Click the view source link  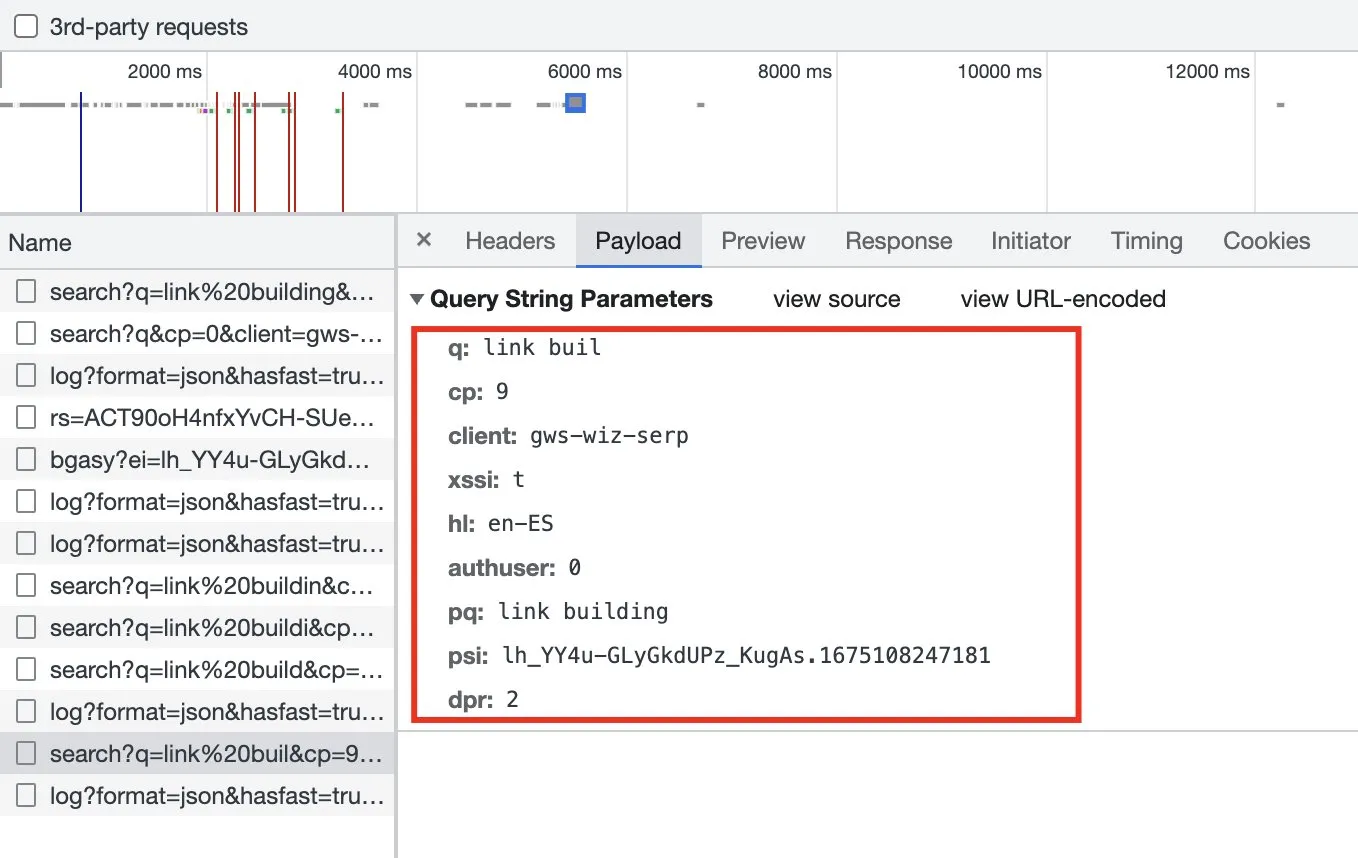837,299
